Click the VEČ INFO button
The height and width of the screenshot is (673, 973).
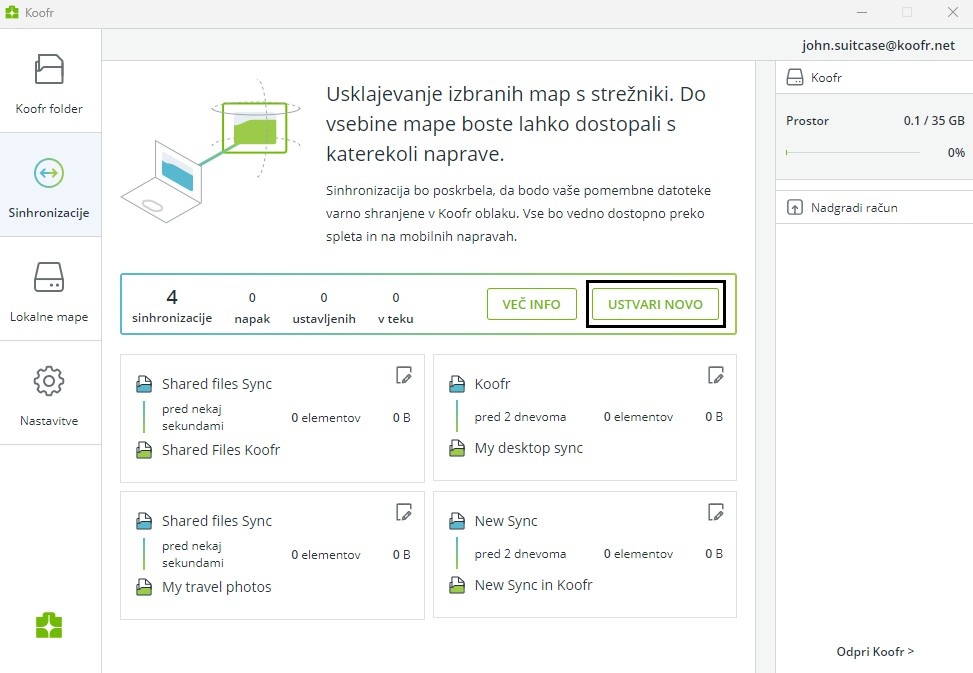point(531,304)
